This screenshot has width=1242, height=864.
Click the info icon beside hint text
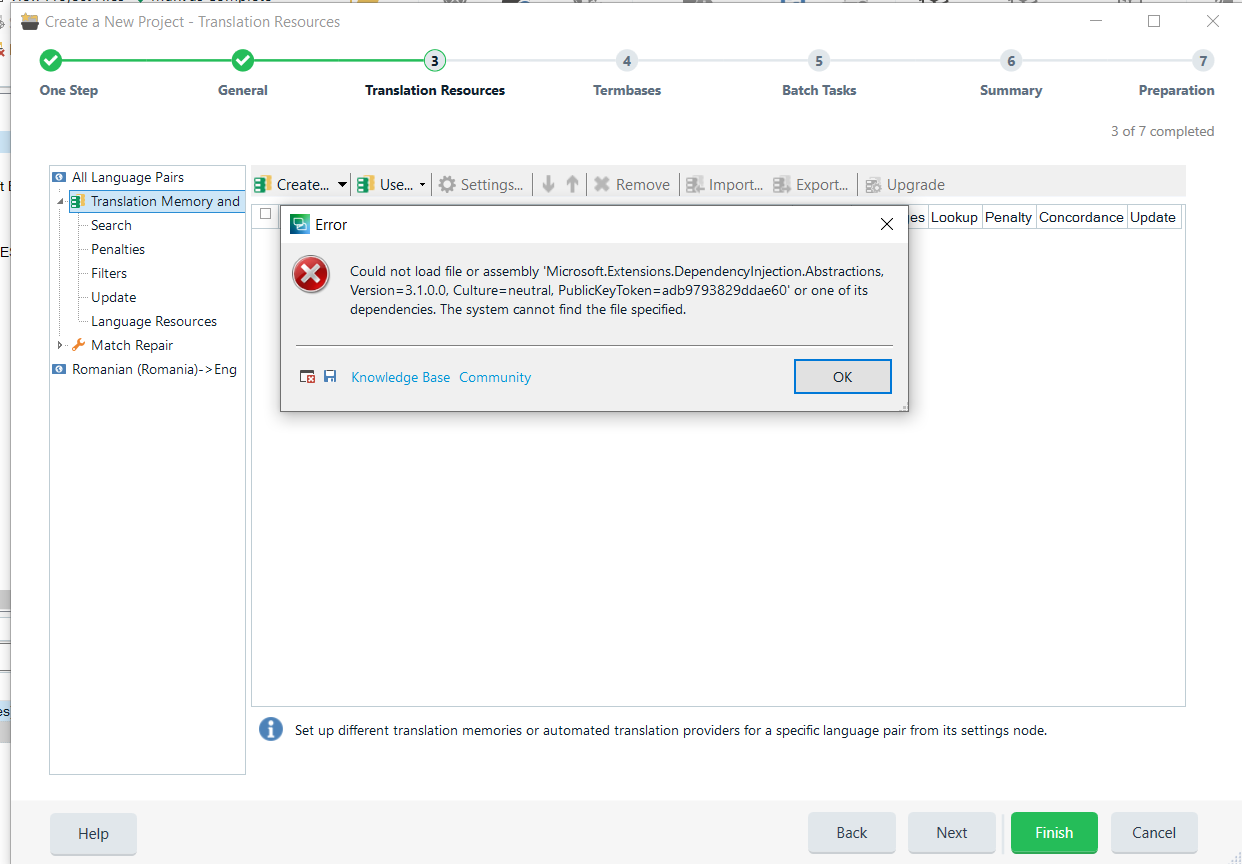point(270,729)
